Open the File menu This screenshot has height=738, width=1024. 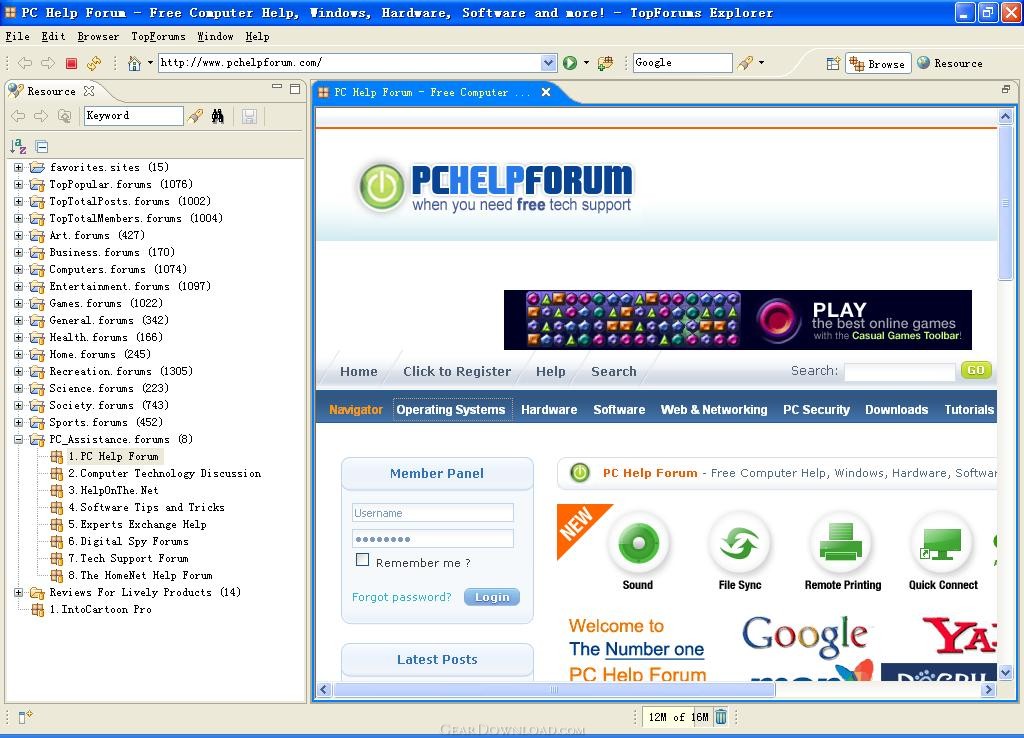pyautogui.click(x=17, y=37)
